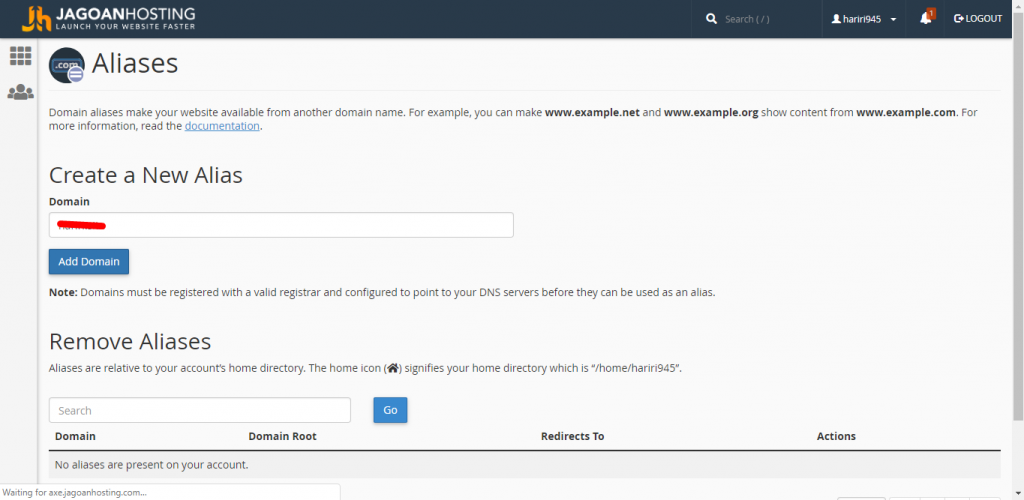The height and width of the screenshot is (500, 1024).
Task: Click the Go button
Action: [390, 410]
